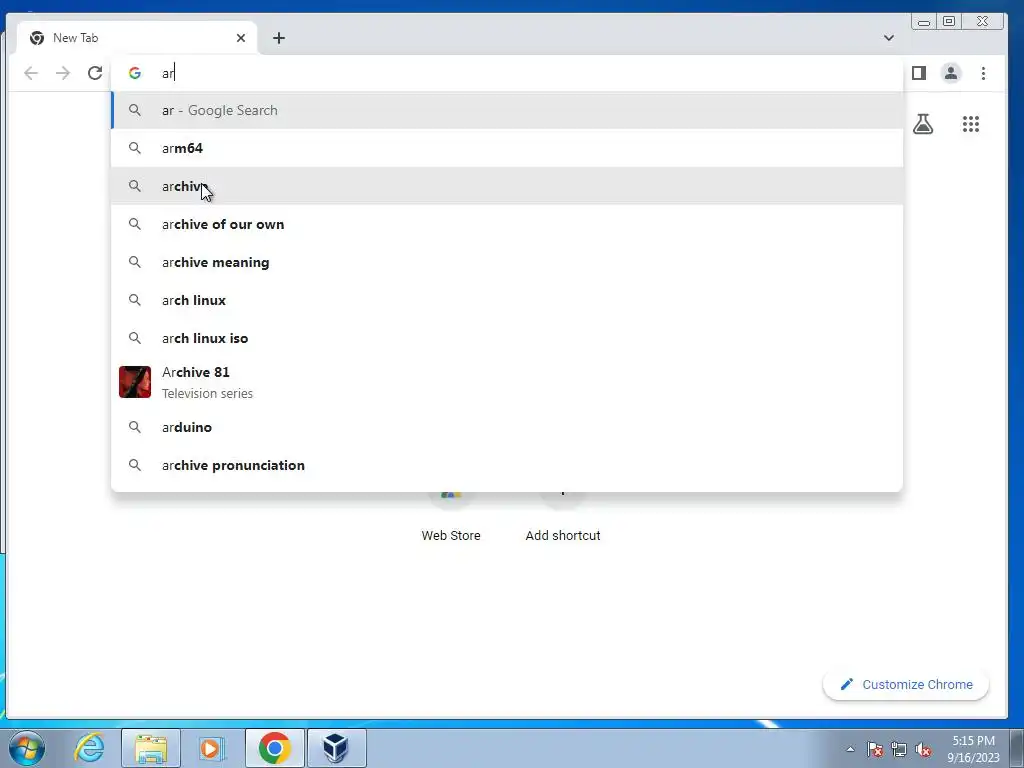Image resolution: width=1024 pixels, height=768 pixels.
Task: Click the Chrome taskbar icon
Action: (x=274, y=748)
